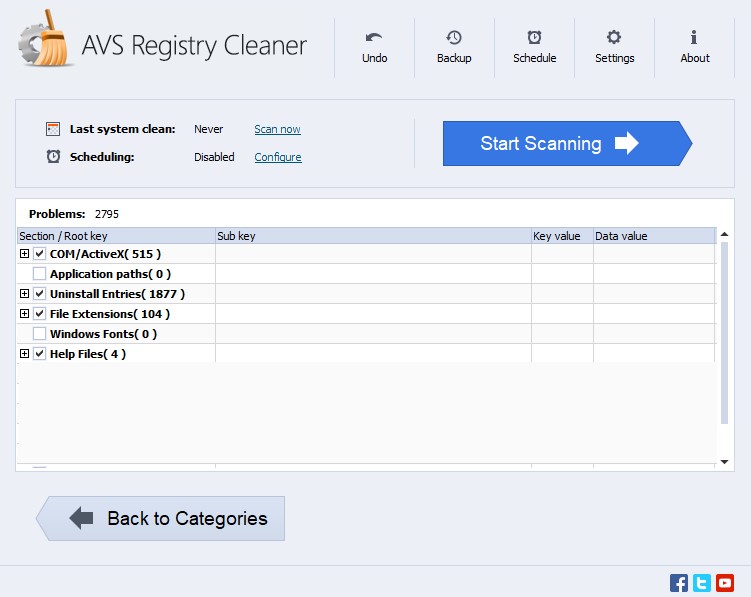The height and width of the screenshot is (597, 751).
Task: Open the Schedule alarm clock icon
Action: 534,37
